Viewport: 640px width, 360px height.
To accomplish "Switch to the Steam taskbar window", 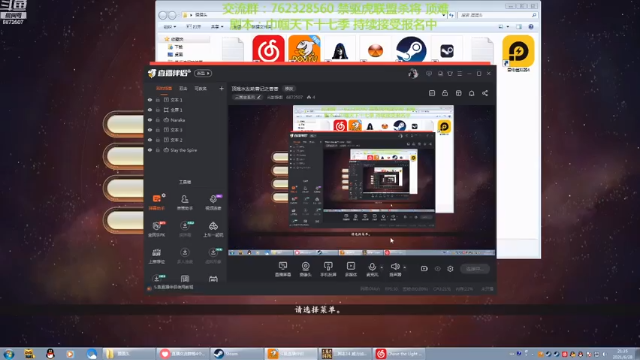I will (238, 354).
